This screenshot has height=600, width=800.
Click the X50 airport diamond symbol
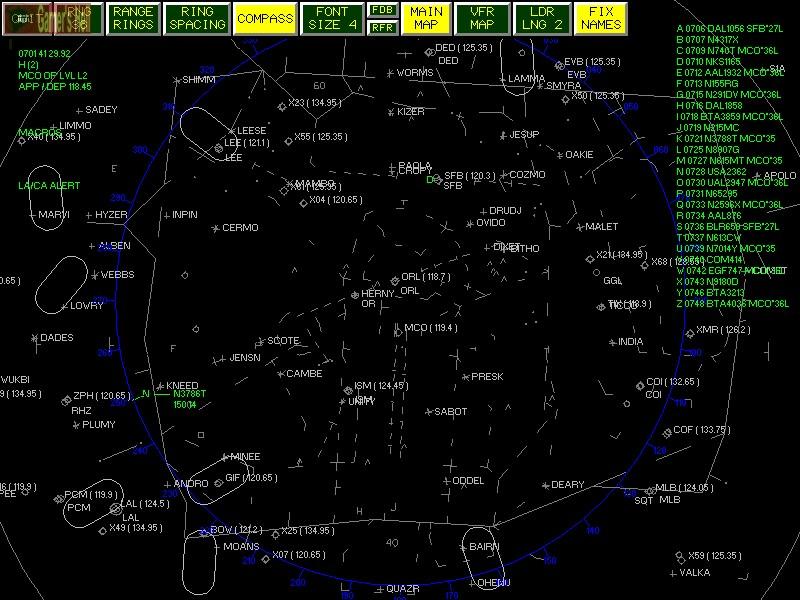565,99
